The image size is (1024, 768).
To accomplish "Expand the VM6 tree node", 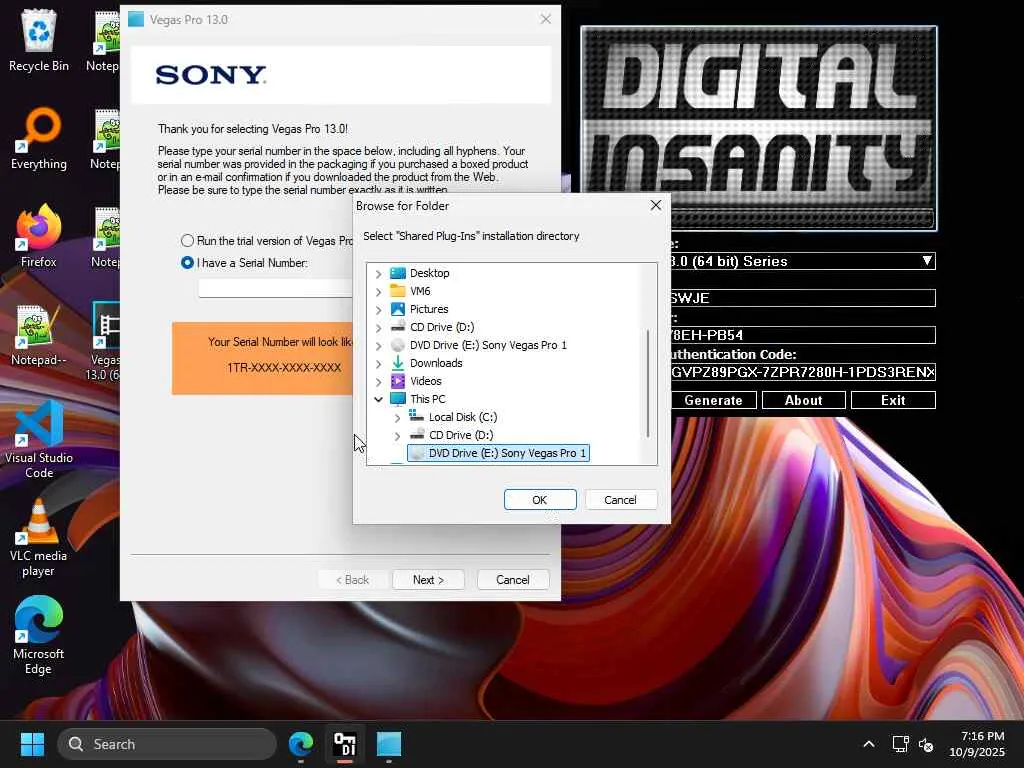I will pyautogui.click(x=379, y=291).
